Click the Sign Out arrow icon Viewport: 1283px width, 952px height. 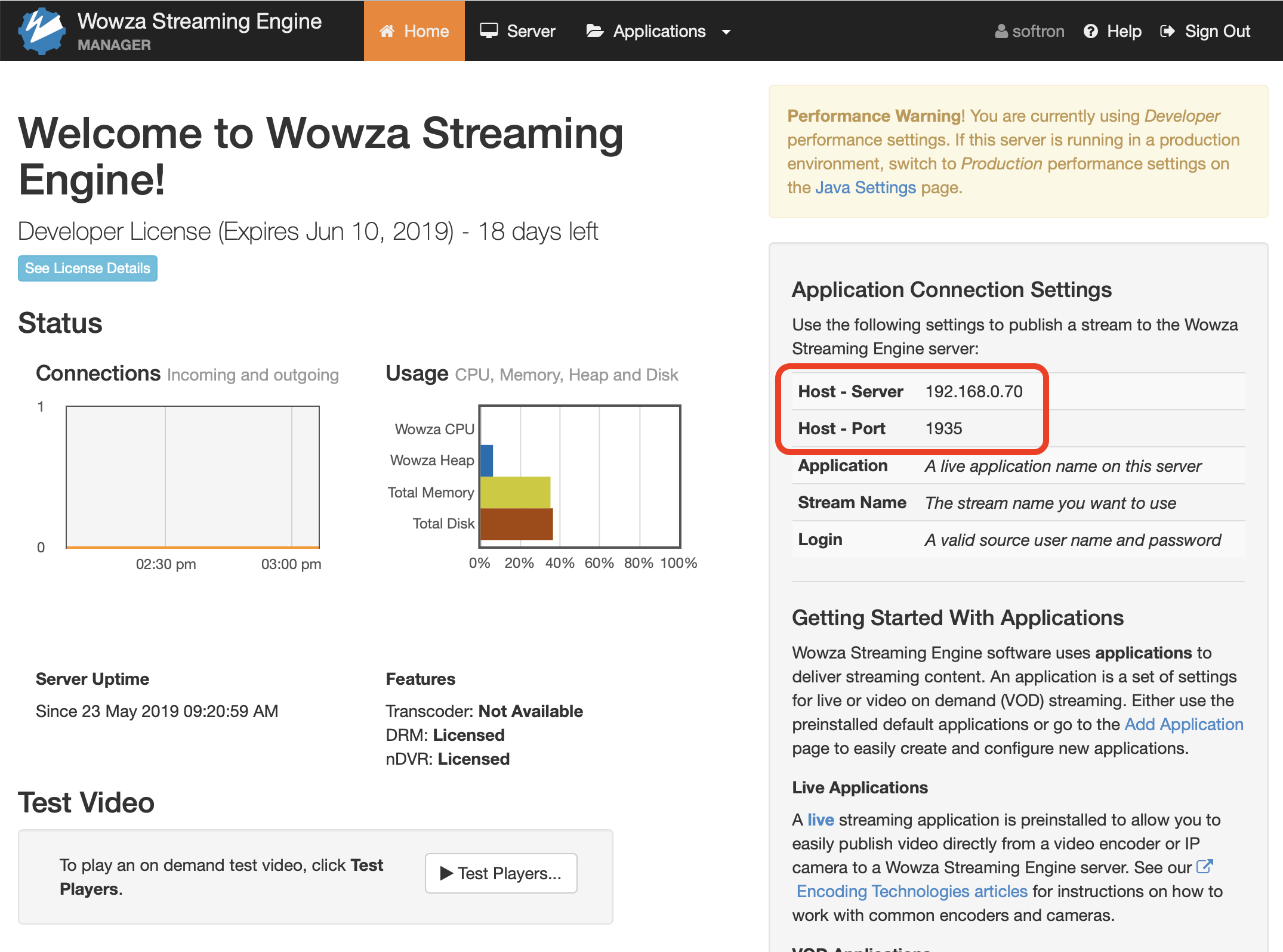(1168, 31)
